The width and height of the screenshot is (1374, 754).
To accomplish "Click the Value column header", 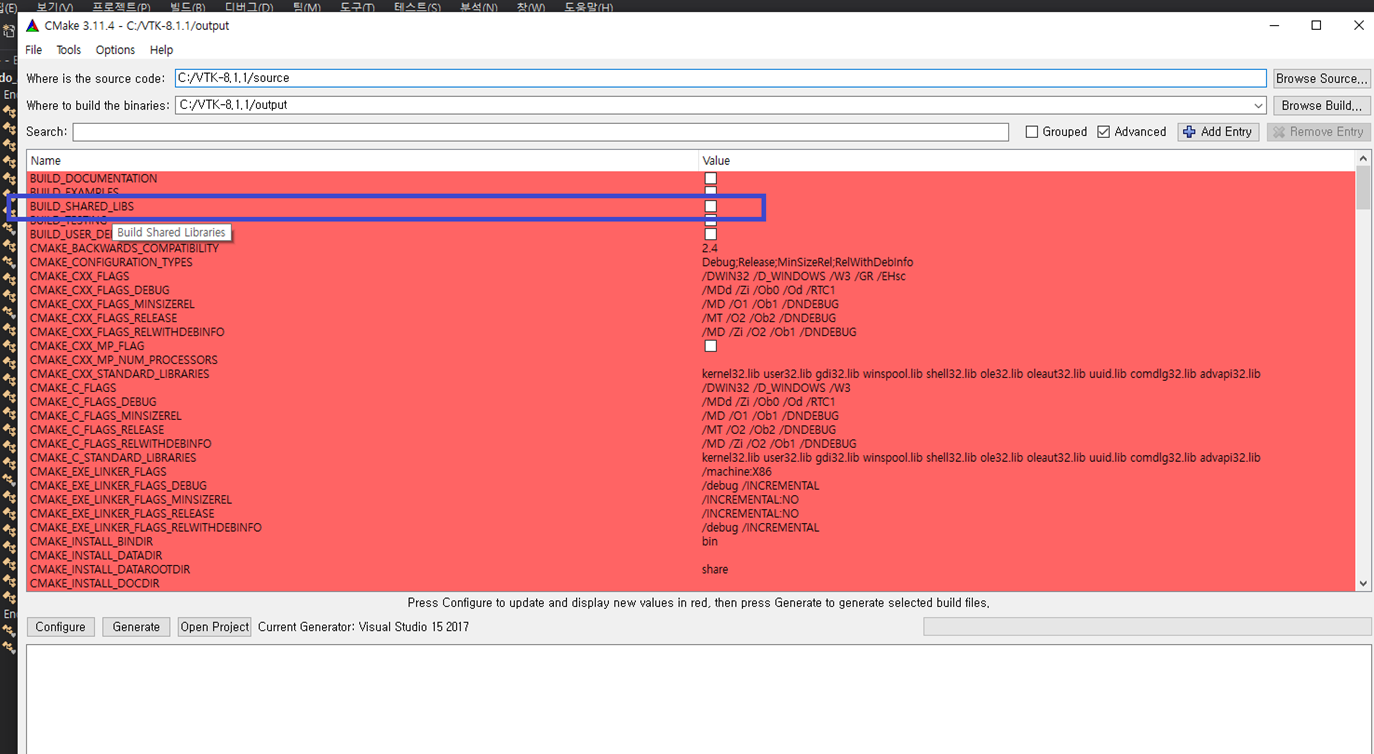I will [1026, 160].
